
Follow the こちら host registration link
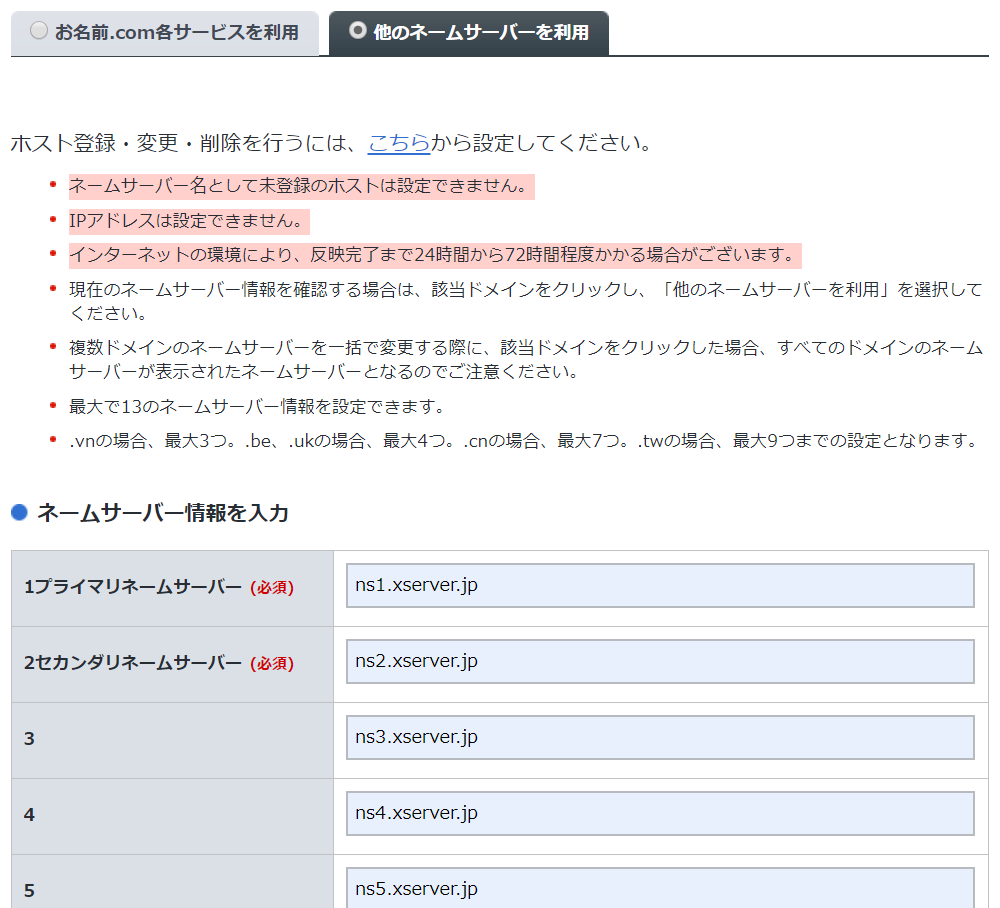coord(399,143)
